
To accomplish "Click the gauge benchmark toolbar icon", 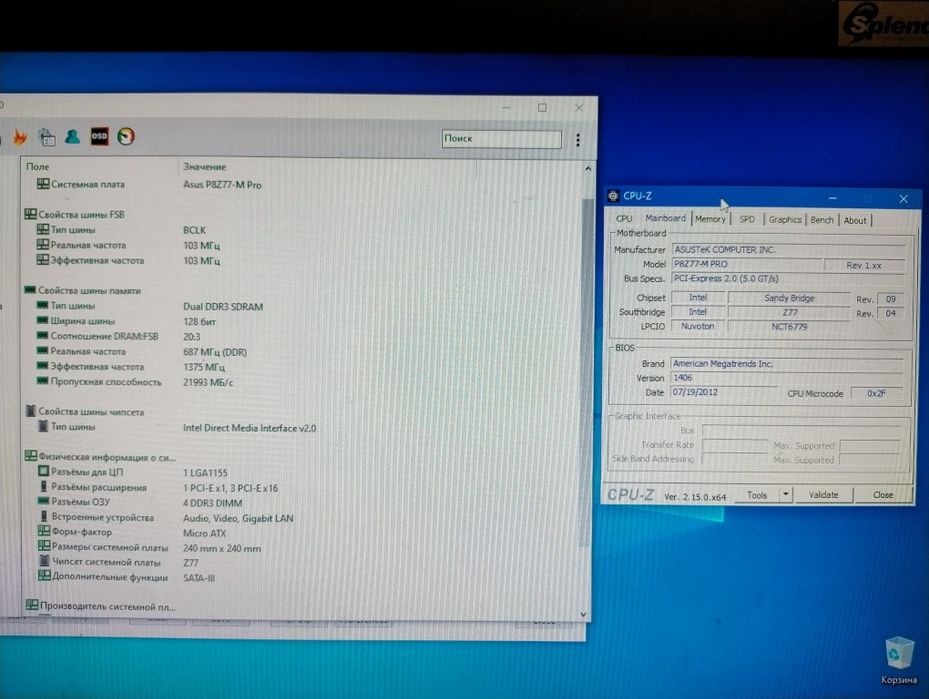I will [x=126, y=137].
